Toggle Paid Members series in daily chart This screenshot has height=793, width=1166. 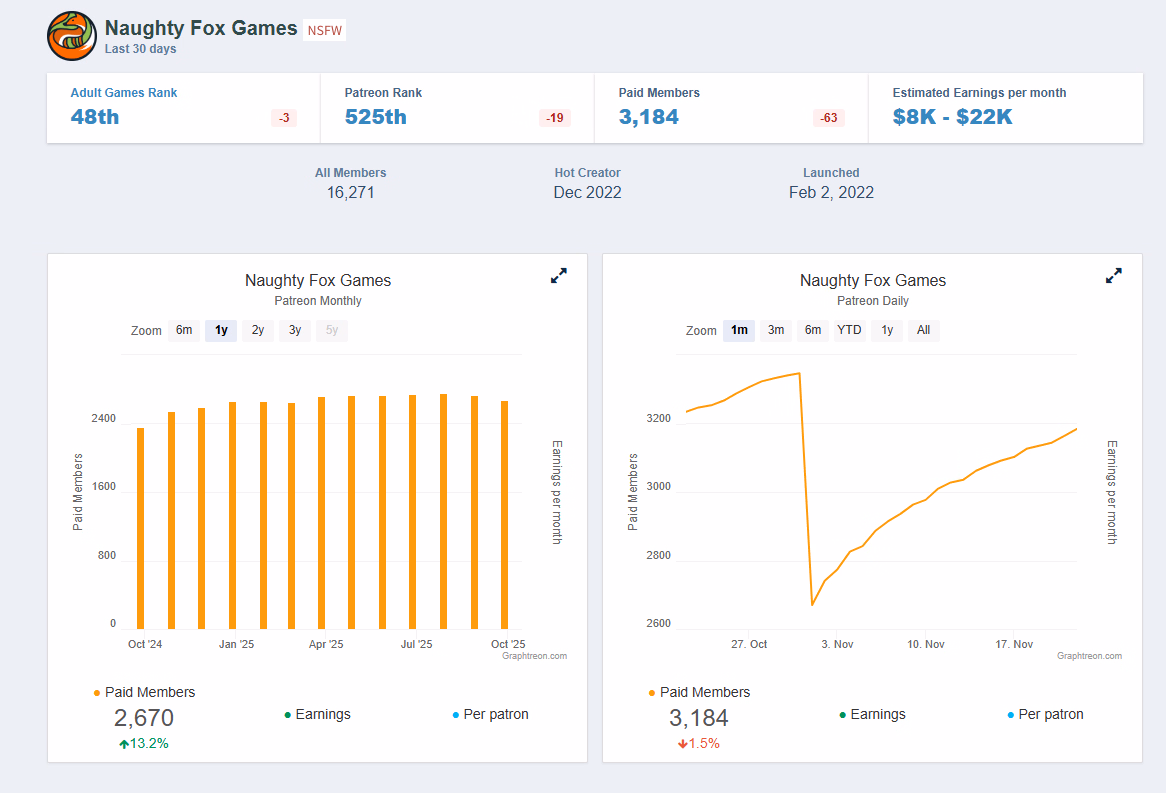point(704,692)
